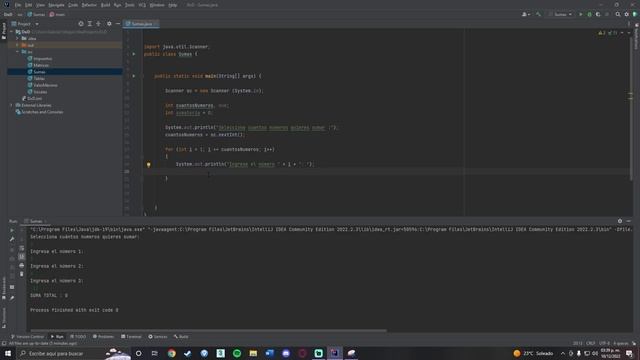Collapse the src folder
The width and height of the screenshot is (640, 360).
[18, 52]
